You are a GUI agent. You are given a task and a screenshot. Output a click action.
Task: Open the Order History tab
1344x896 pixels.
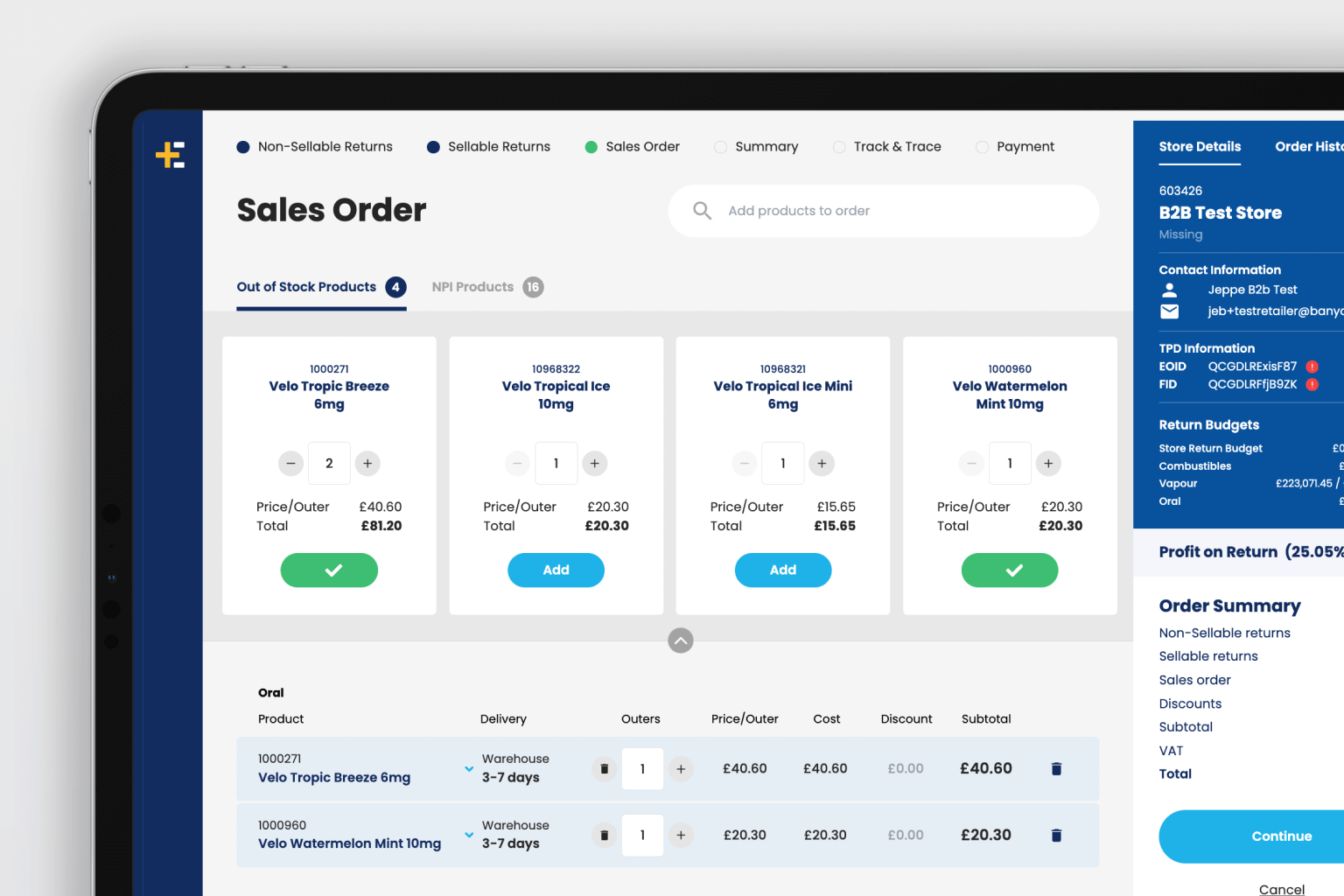[x=1309, y=147]
